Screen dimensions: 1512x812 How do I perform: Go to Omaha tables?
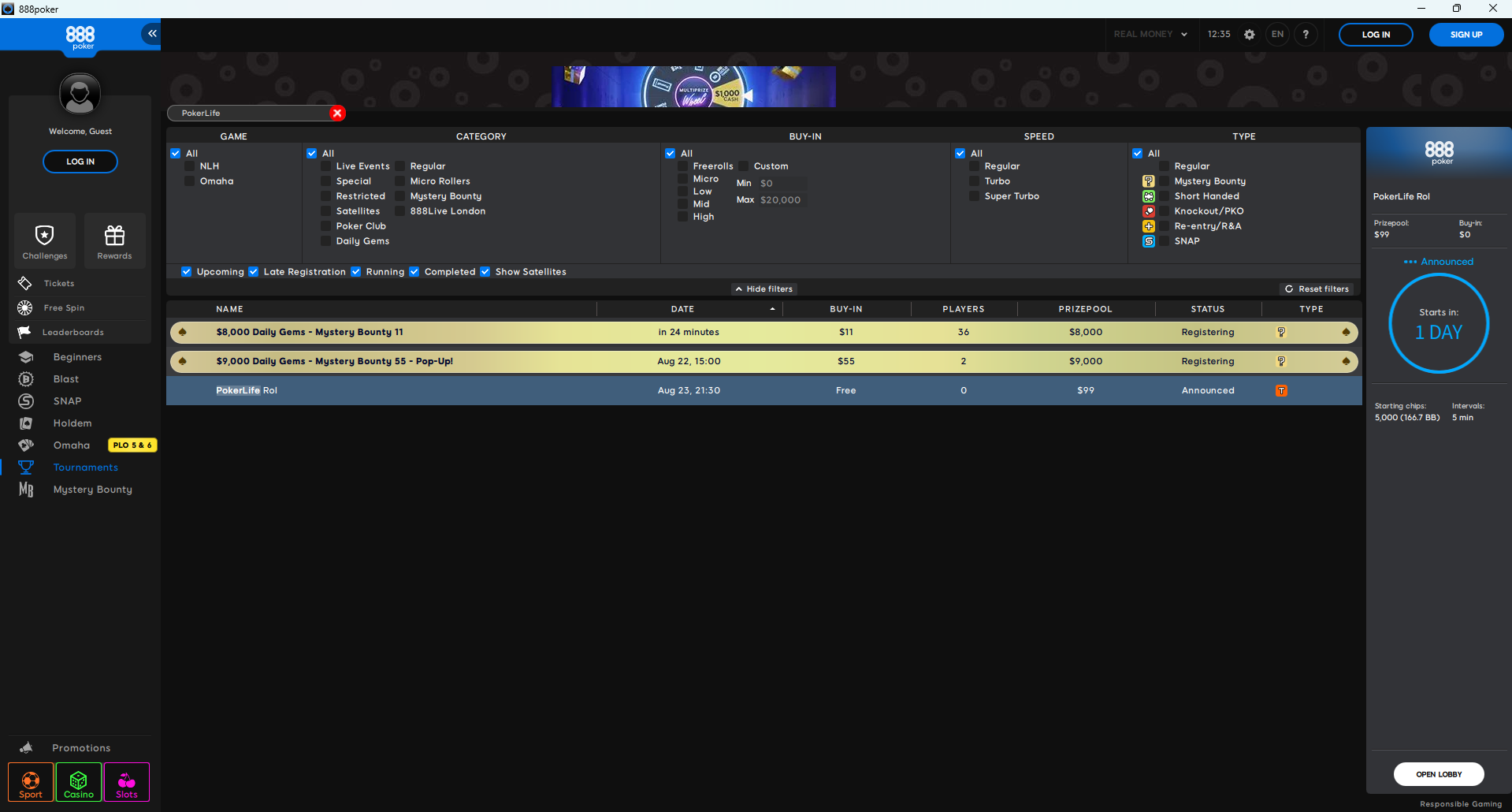click(71, 445)
